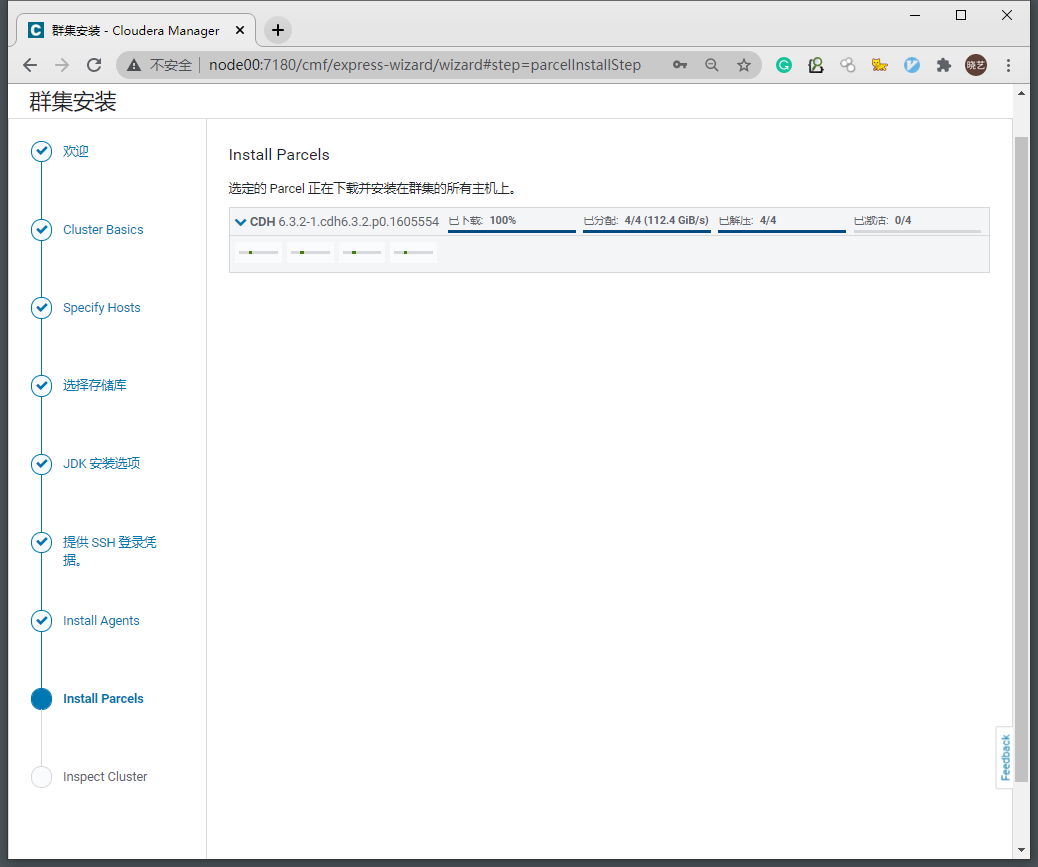Screen dimensions: 1038x867
Task: Click the JDK 安装选项 check-mark circle
Action: coord(42,464)
